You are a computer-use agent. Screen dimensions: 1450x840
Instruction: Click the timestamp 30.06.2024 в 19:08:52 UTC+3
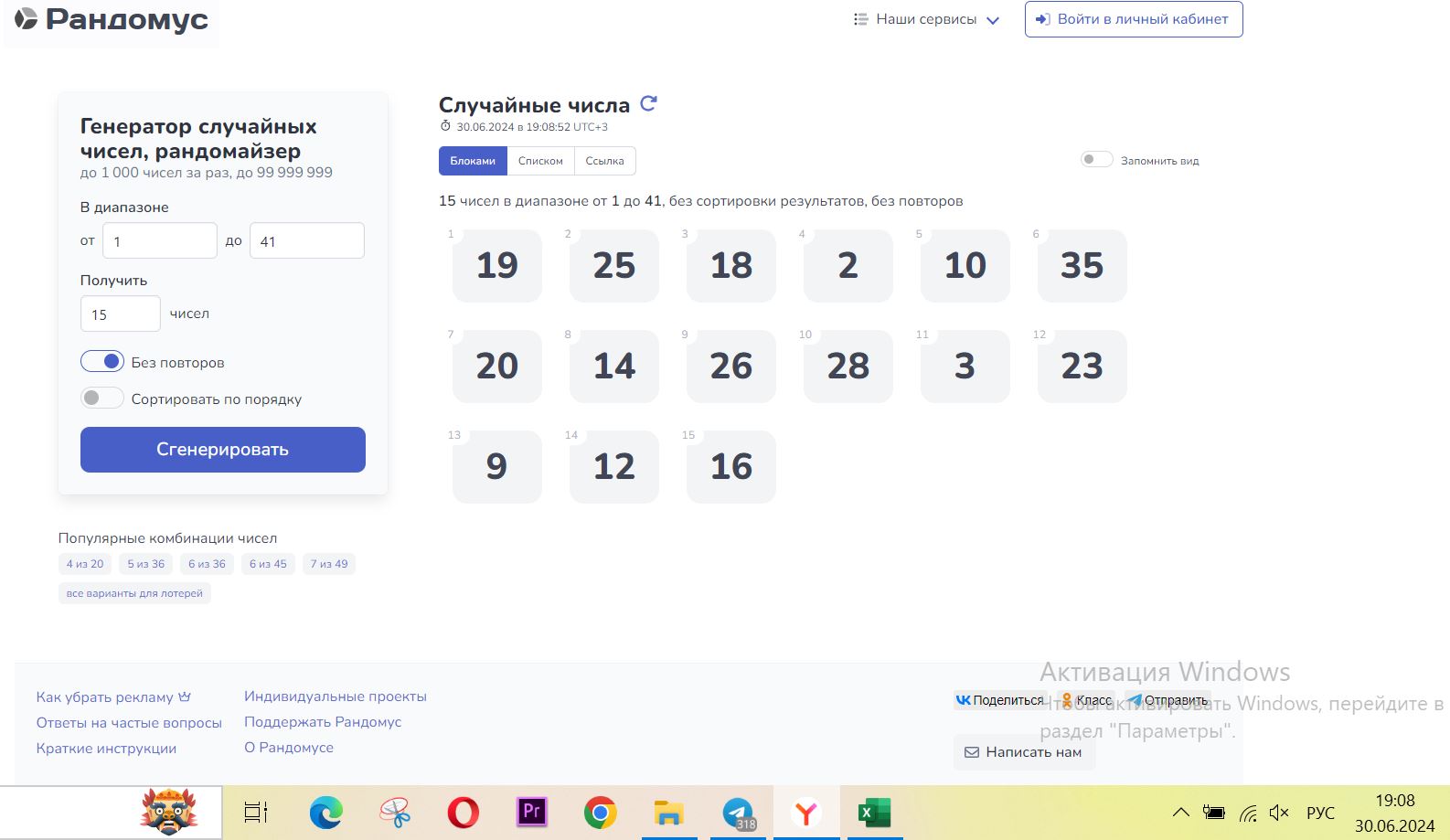(x=532, y=127)
